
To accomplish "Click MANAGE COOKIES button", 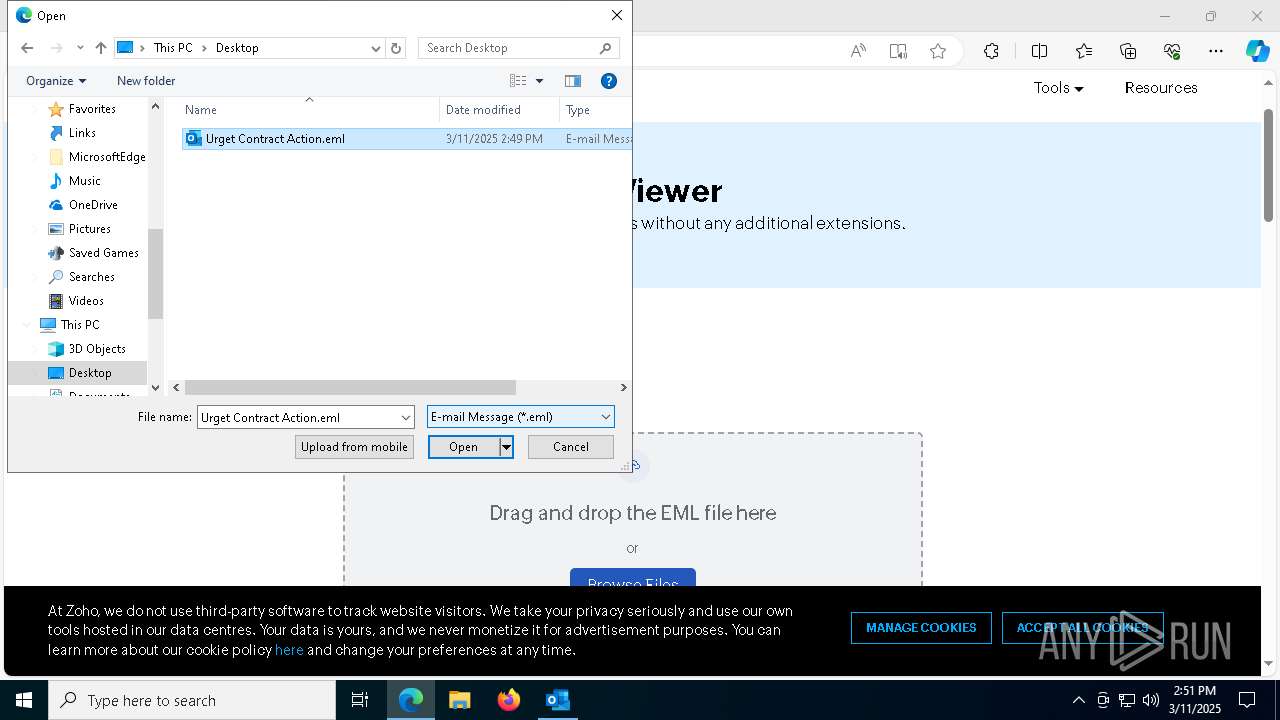I will pos(921,628).
